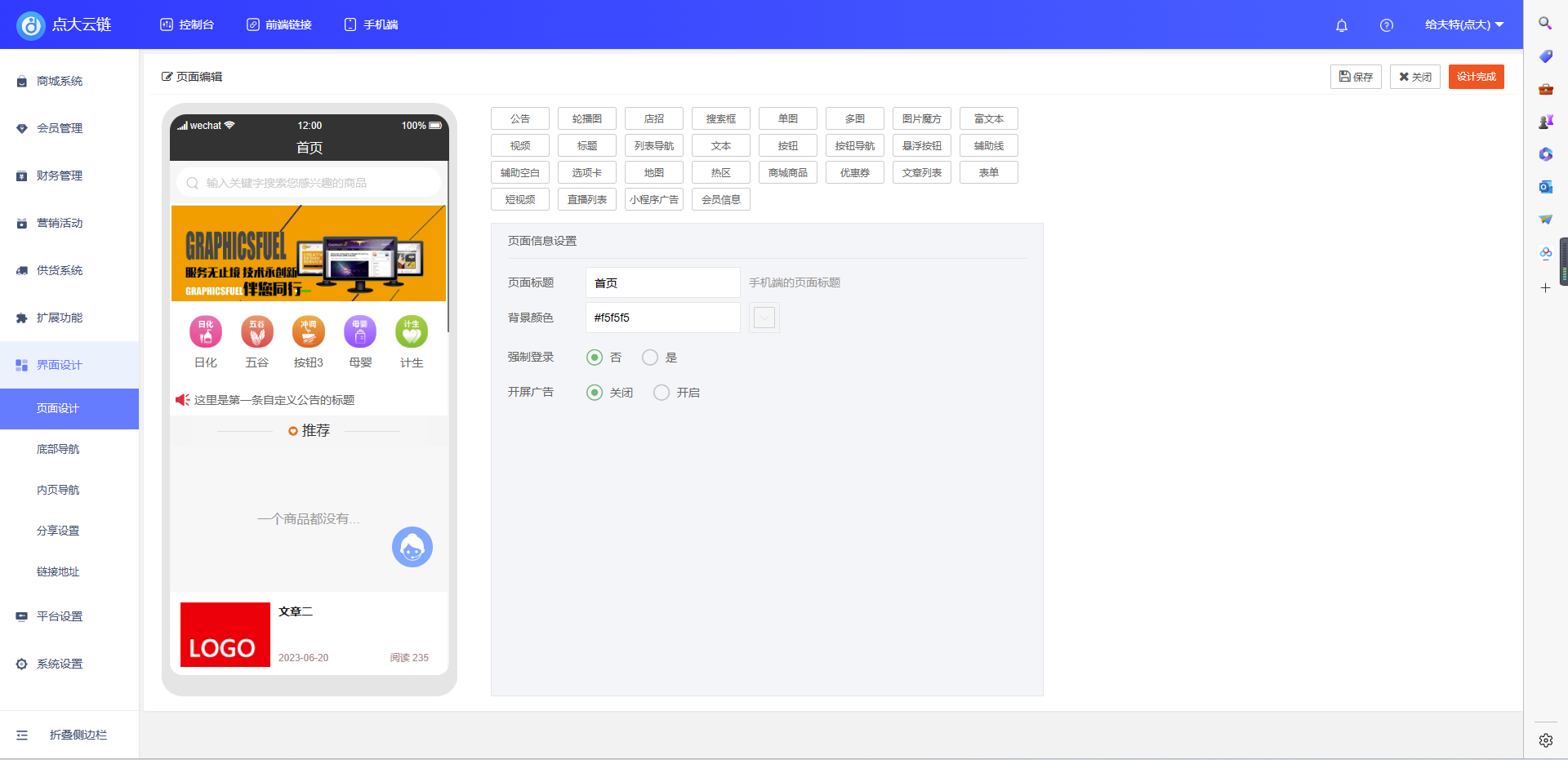Open Outlook from the browser sidebar
The height and width of the screenshot is (760, 1568).
click(x=1545, y=187)
